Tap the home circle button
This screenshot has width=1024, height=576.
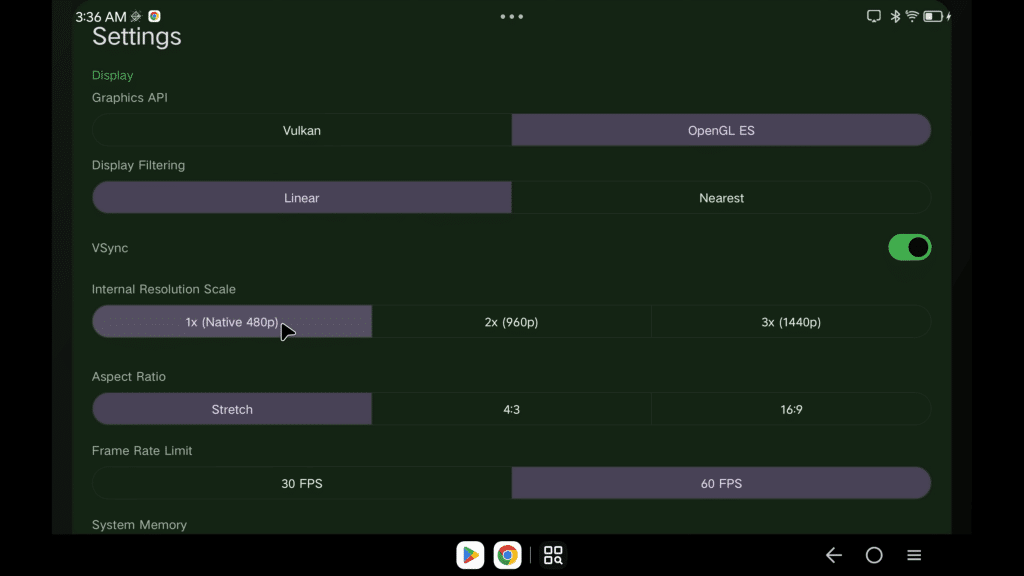click(x=874, y=555)
